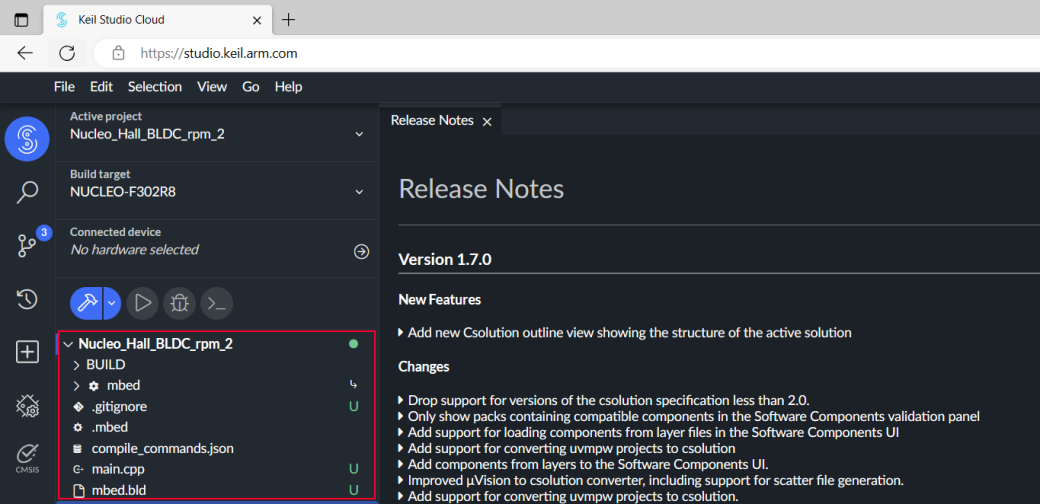Screen dimensions: 1040x504
Task: Open the History clock icon panel
Action: (27, 299)
